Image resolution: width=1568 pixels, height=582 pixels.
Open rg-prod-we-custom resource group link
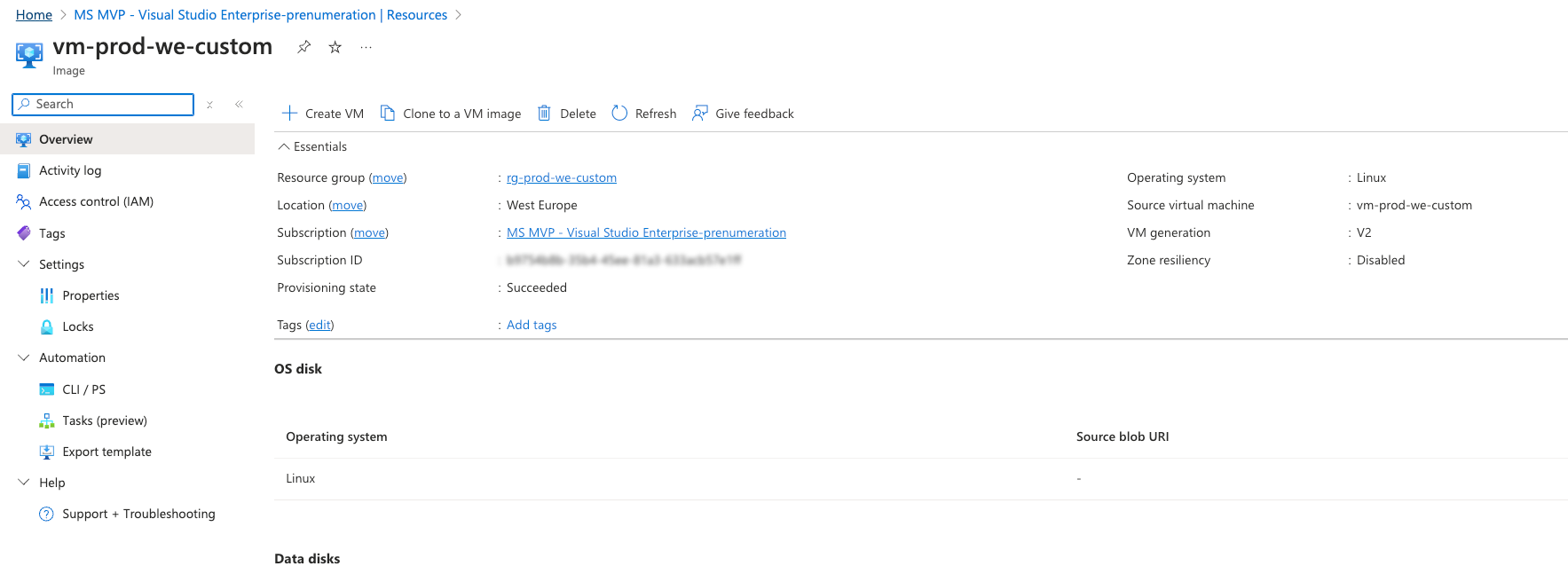tap(562, 177)
